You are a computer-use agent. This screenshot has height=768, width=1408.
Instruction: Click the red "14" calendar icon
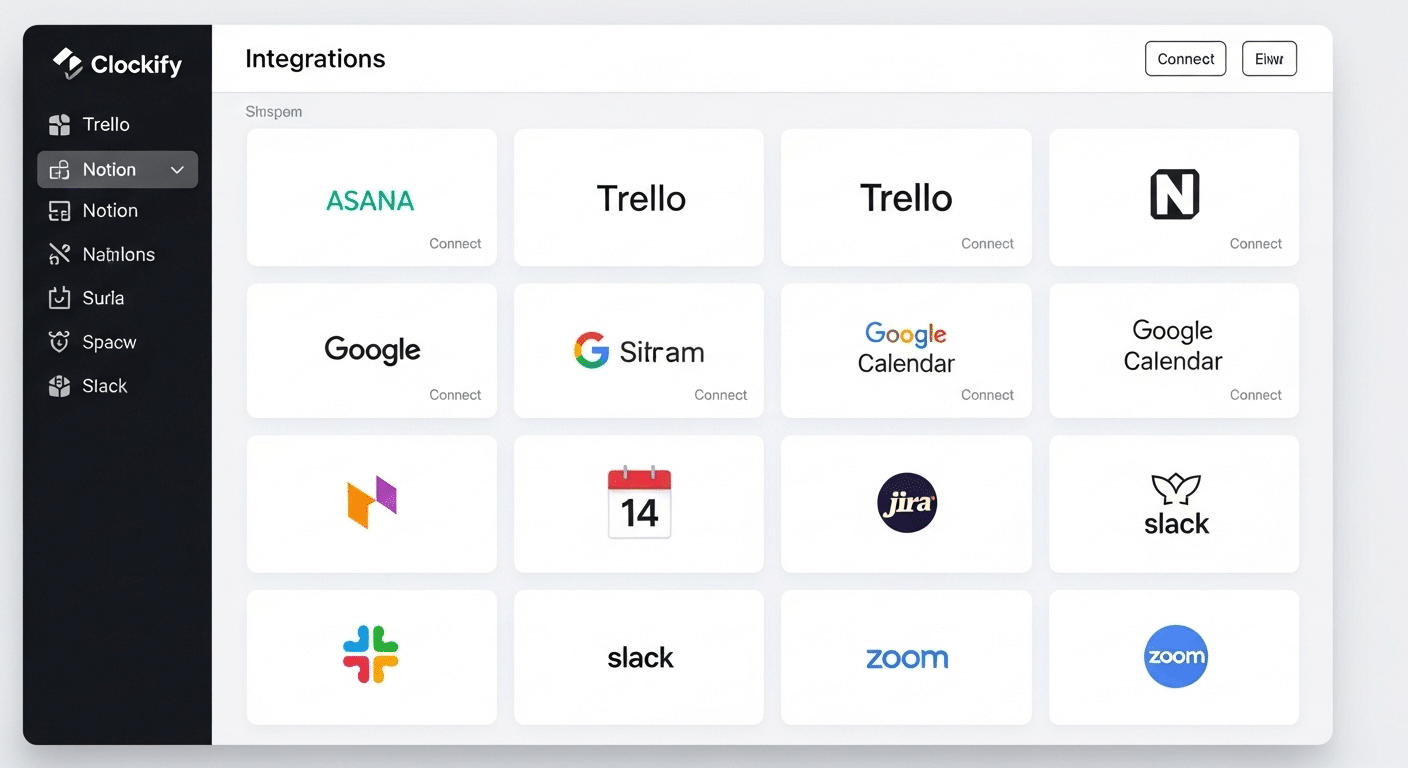click(x=639, y=503)
